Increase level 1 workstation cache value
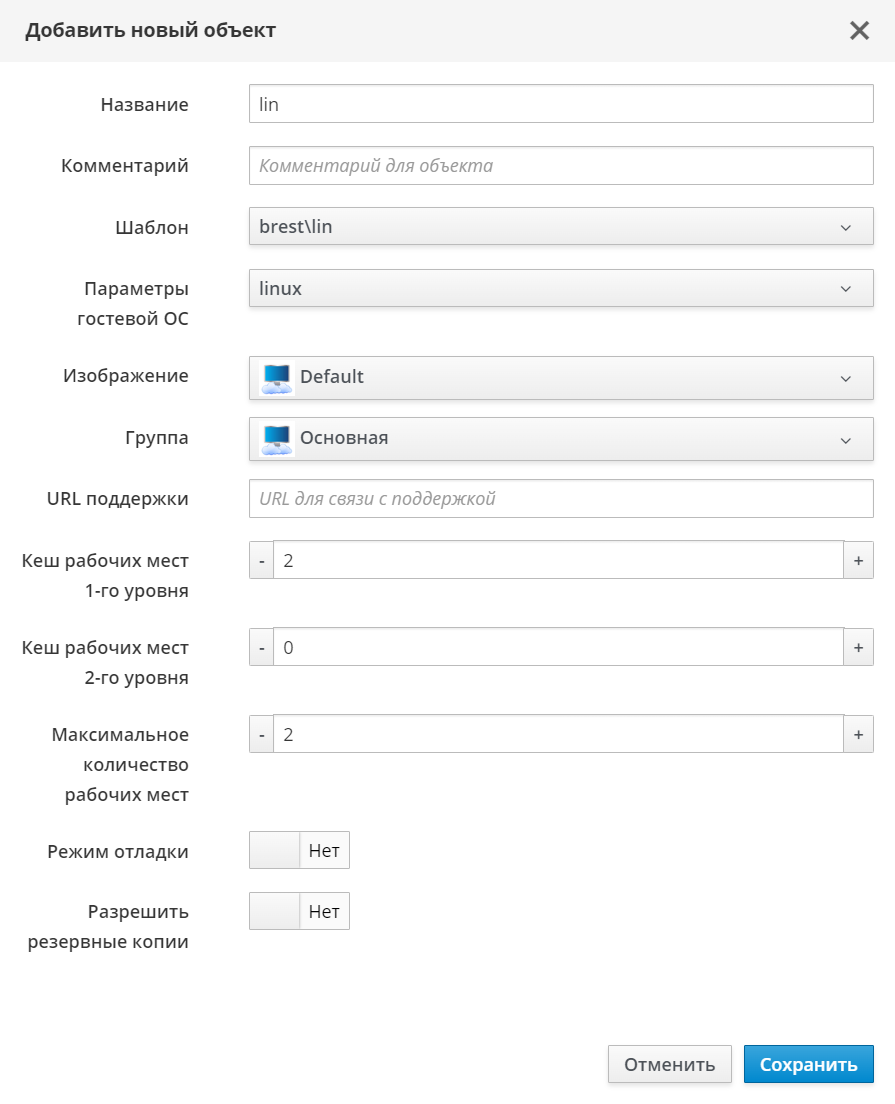Viewport: 895px width, 1104px height. (x=858, y=561)
